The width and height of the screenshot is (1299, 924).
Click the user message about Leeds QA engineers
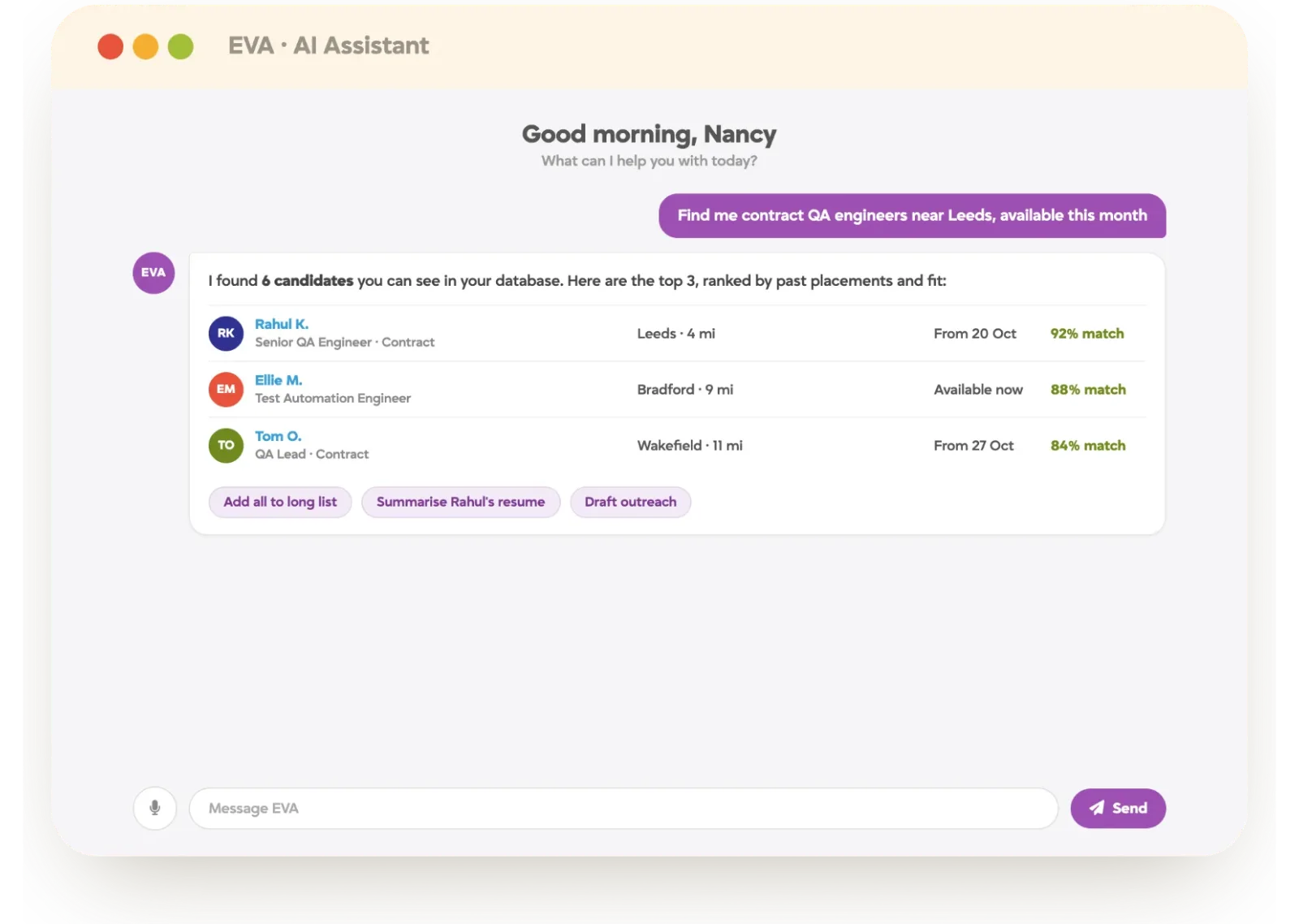(x=912, y=215)
